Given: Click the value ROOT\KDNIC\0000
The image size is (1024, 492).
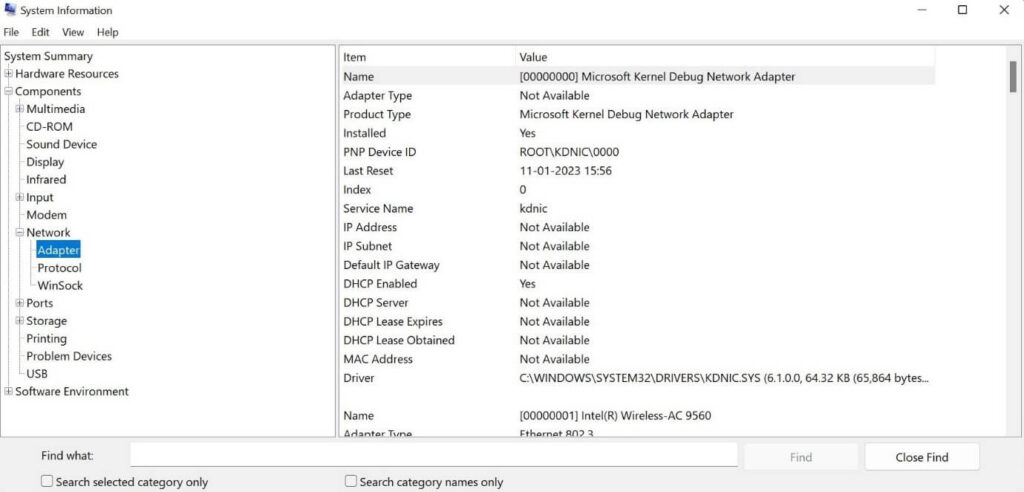Looking at the screenshot, I should click(x=569, y=152).
